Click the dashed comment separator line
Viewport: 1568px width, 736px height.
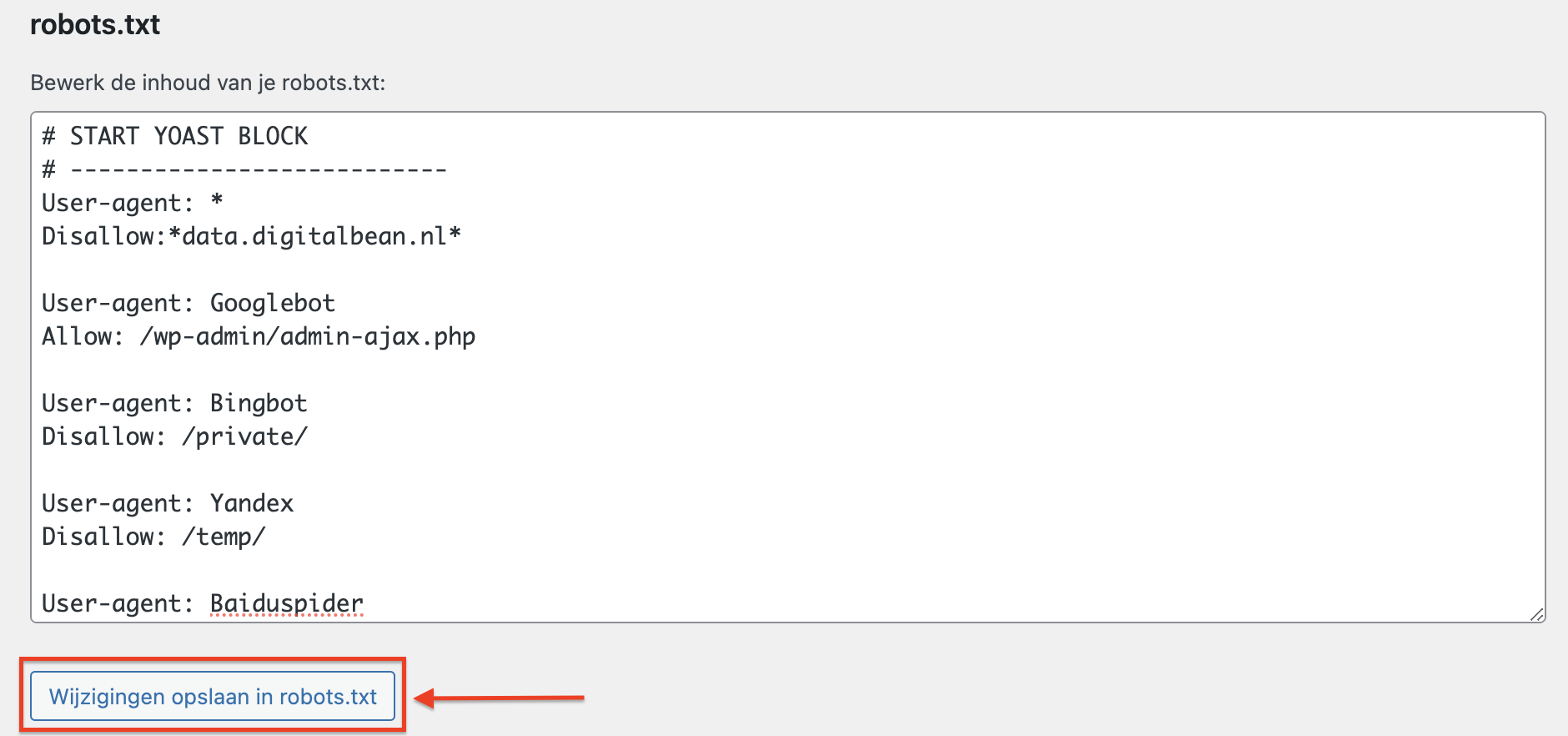[244, 169]
